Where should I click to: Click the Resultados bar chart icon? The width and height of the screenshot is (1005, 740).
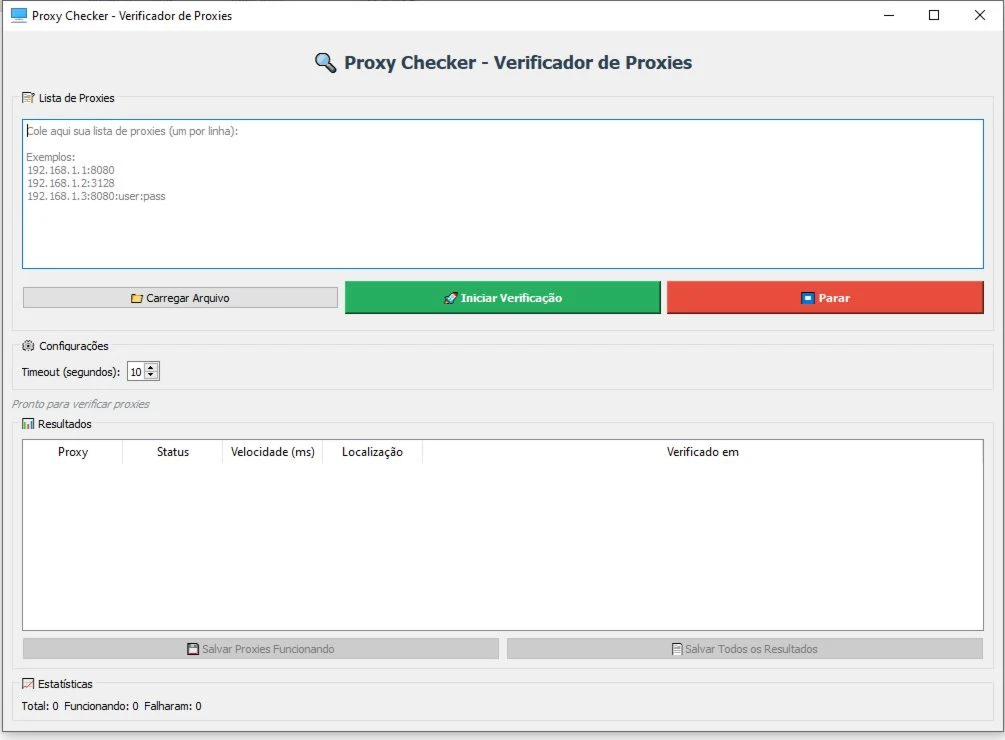point(28,423)
